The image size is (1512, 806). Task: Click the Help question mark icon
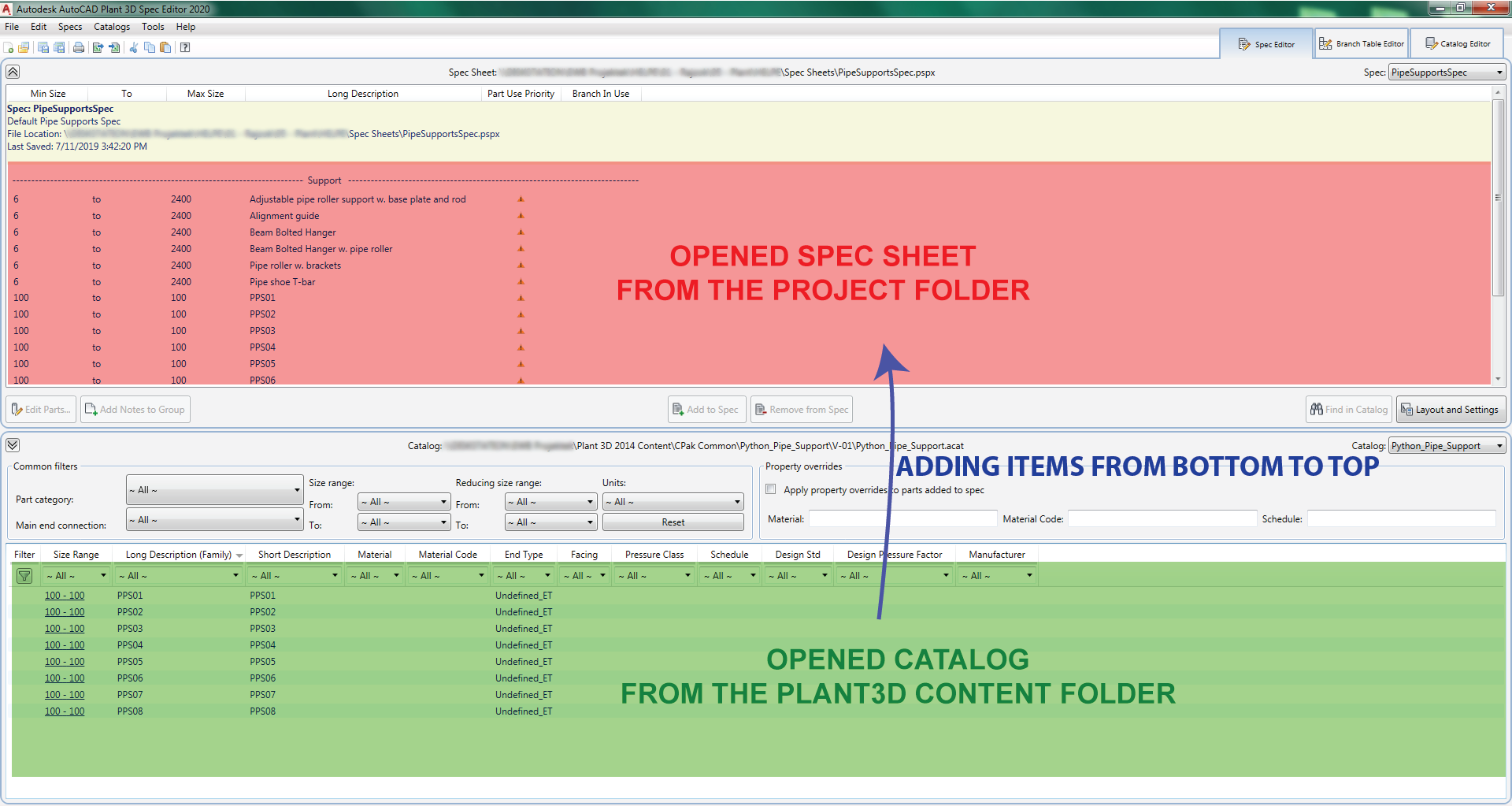185,47
